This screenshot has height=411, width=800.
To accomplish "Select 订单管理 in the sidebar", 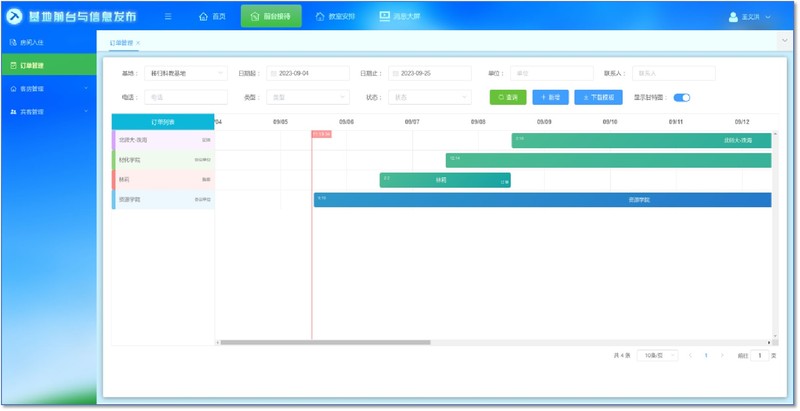I will point(48,65).
